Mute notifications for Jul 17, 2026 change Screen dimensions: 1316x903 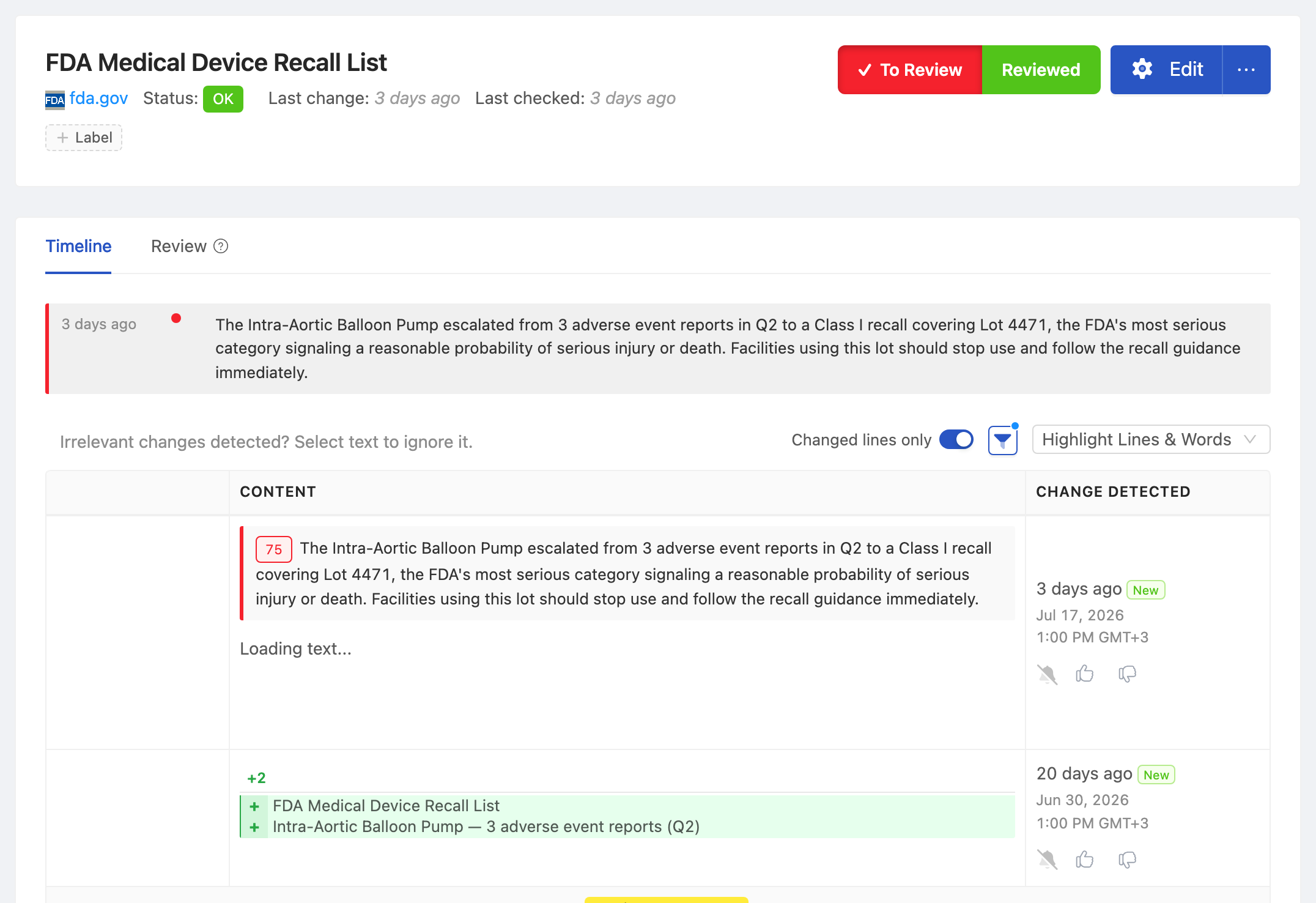pyautogui.click(x=1047, y=674)
